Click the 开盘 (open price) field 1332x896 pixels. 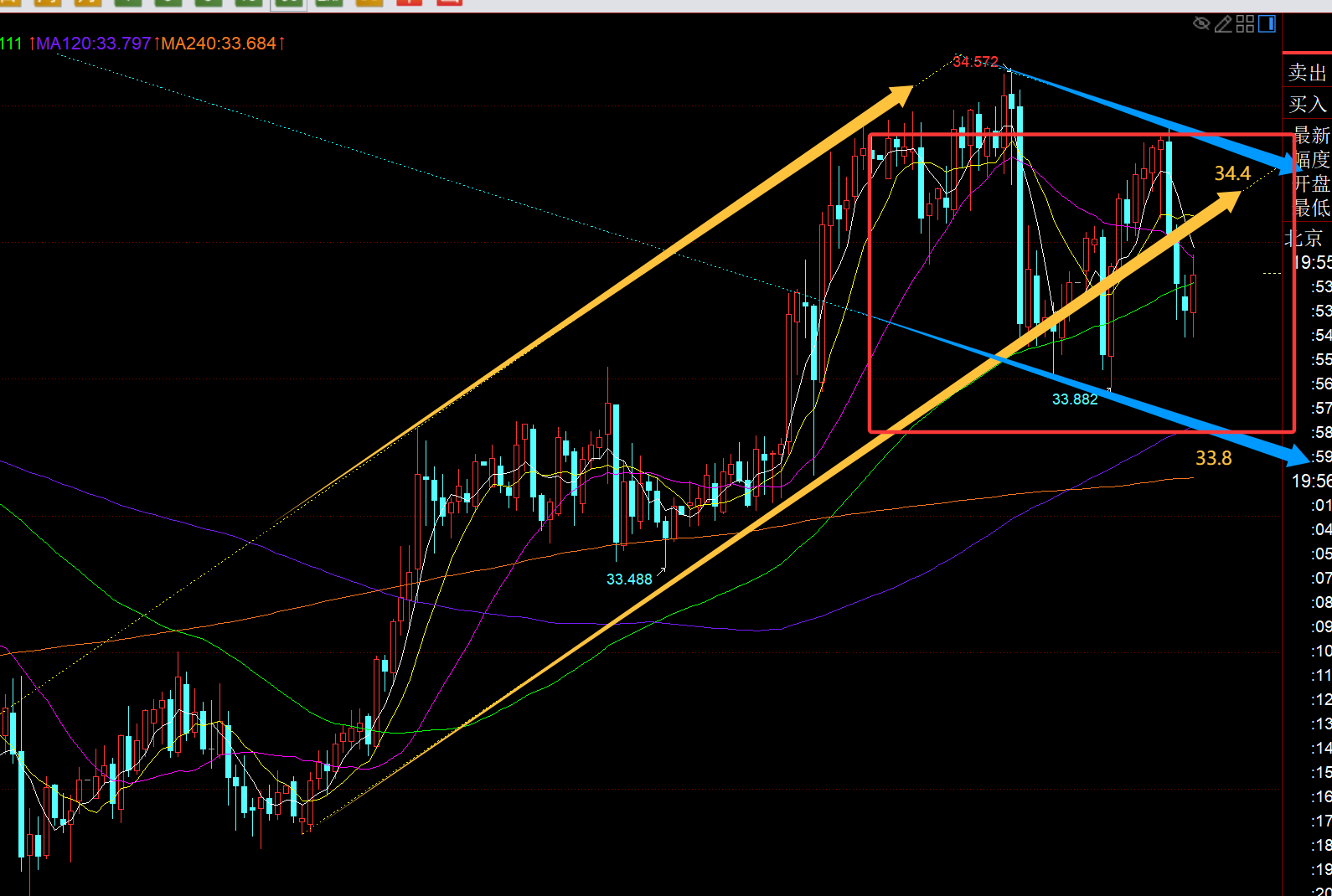(1311, 183)
